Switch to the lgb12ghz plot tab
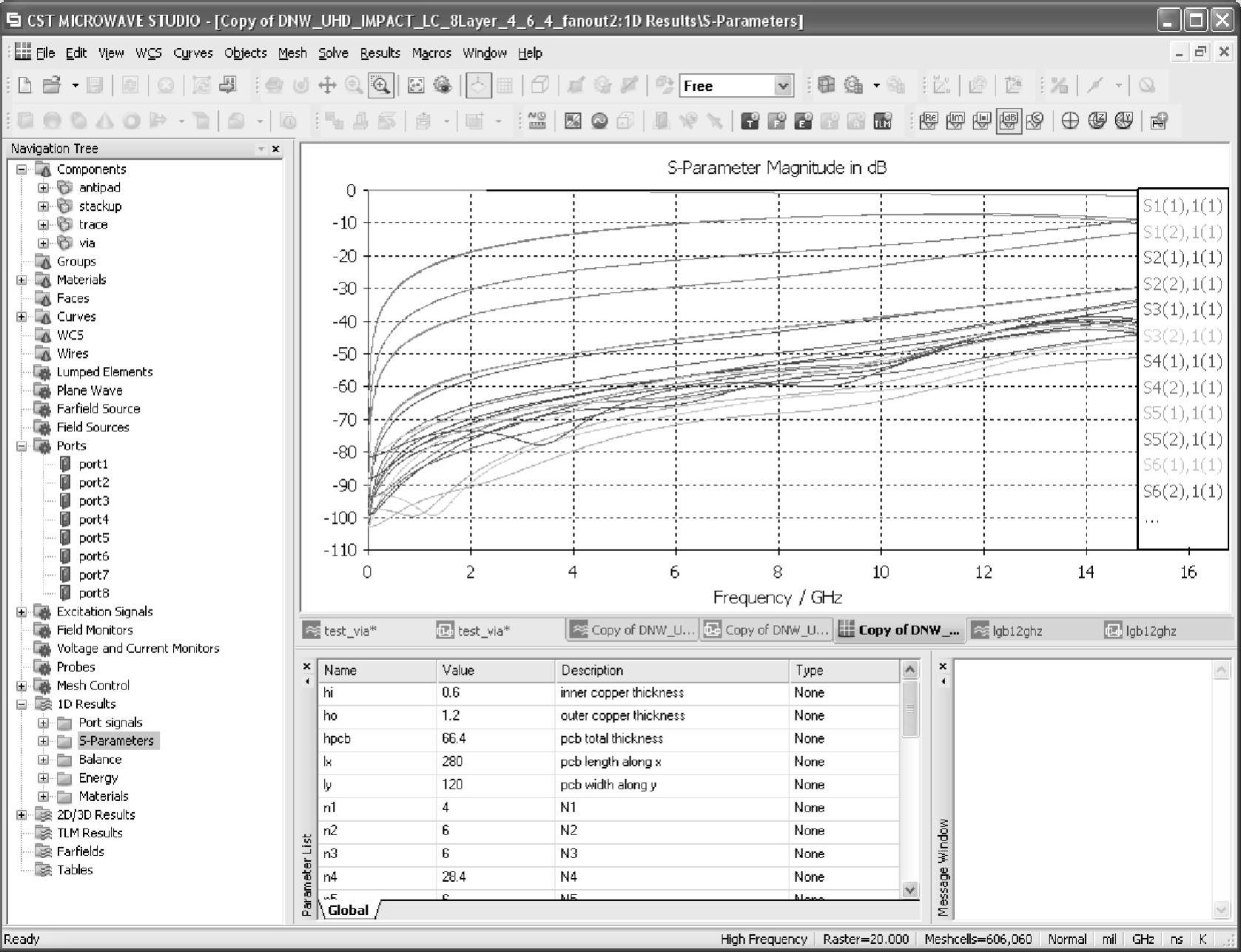Image resolution: width=1241 pixels, height=952 pixels. [x=1017, y=631]
